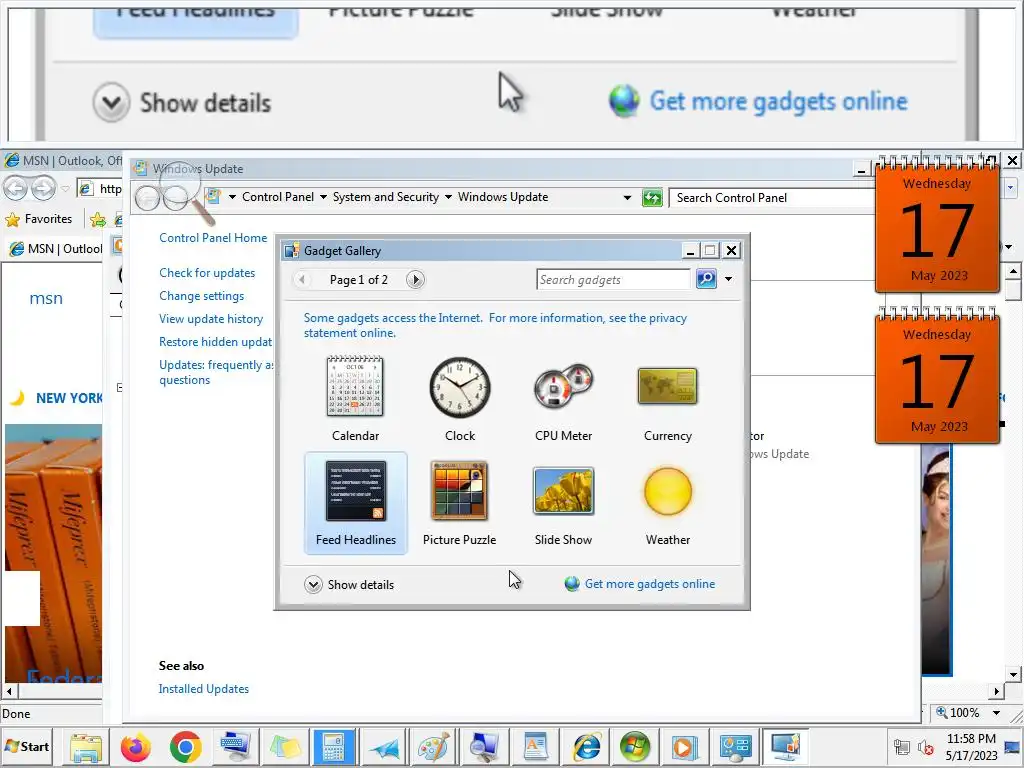Click Control Panel Home link
This screenshot has height=768, width=1024.
[213, 238]
